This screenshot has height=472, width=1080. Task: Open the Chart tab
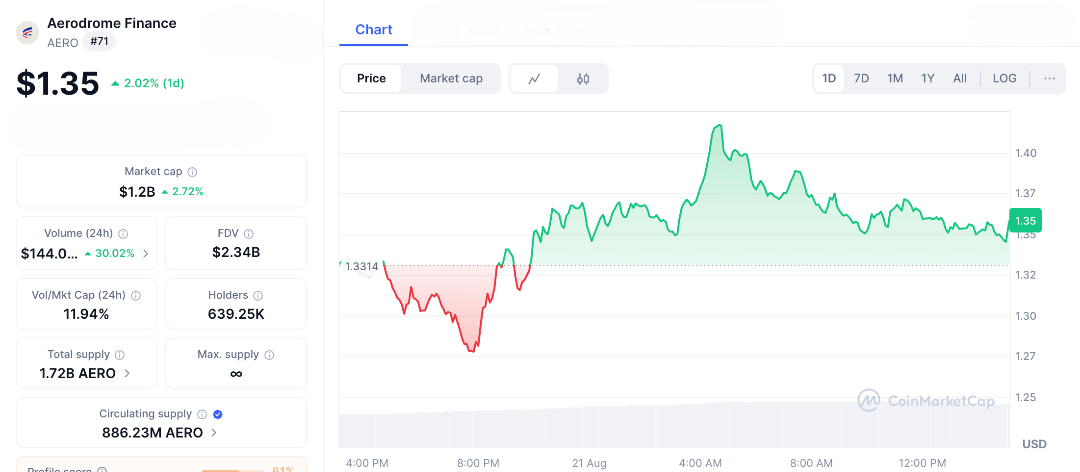374,30
